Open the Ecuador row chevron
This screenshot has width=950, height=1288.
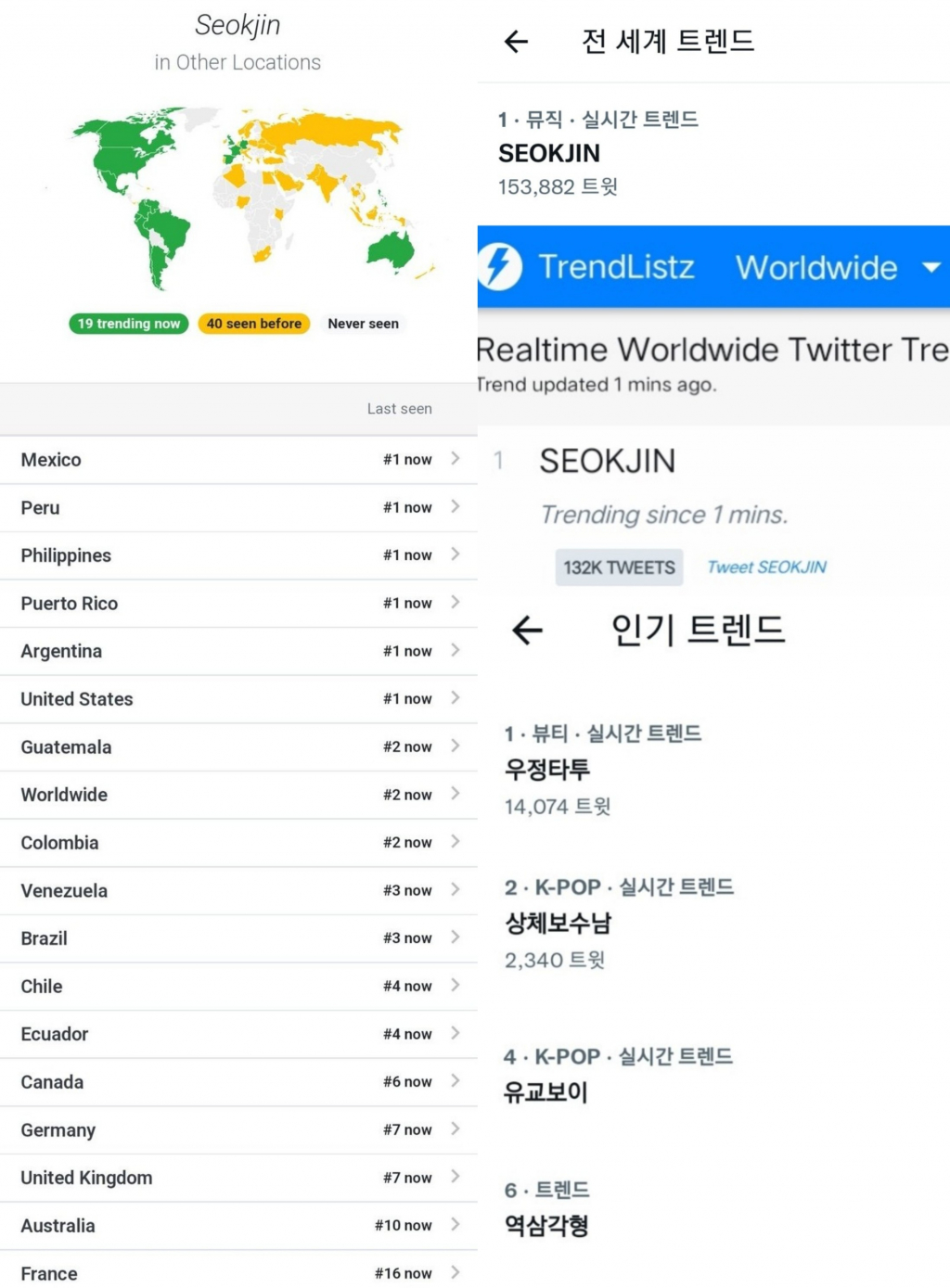pyautogui.click(x=456, y=1033)
